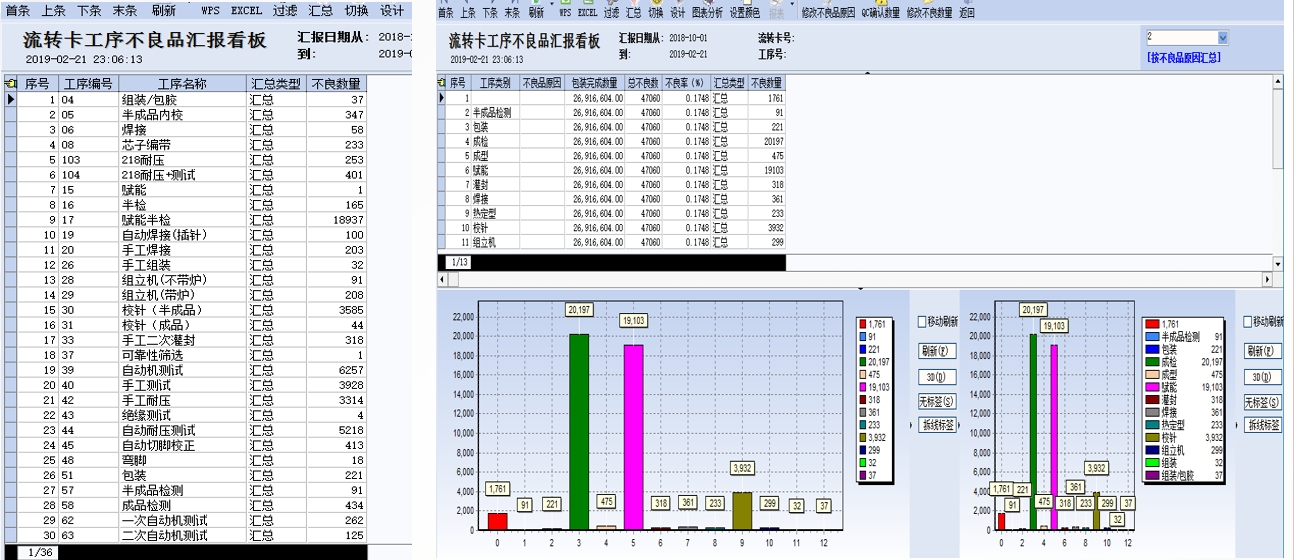Click the green 20,197 bar in large chart
Viewport: 1294px width, 560px height.
tap(578, 431)
